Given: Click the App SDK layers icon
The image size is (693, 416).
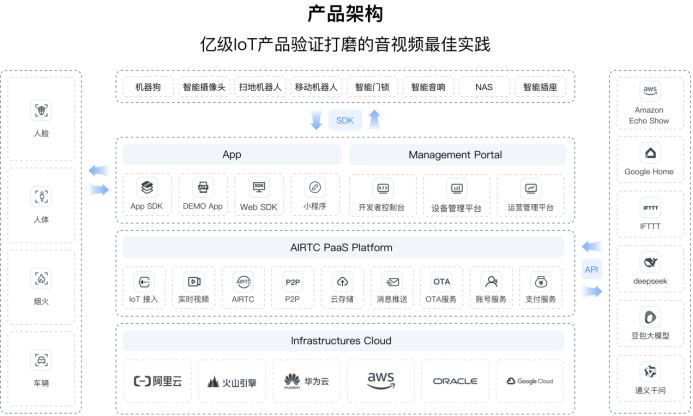Looking at the screenshot, I should pyautogui.click(x=147, y=187).
